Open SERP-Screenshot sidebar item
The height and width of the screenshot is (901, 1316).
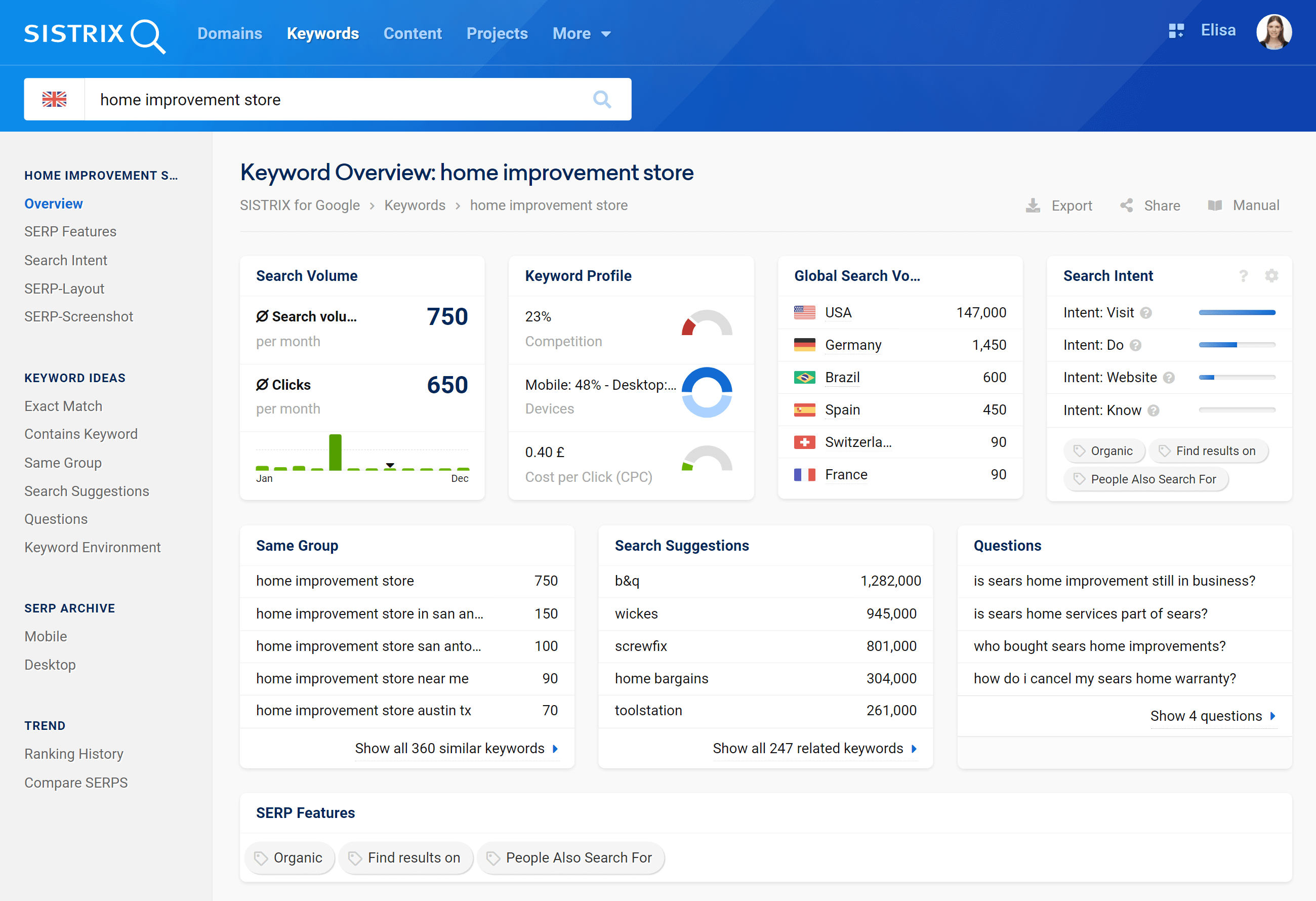tap(79, 316)
